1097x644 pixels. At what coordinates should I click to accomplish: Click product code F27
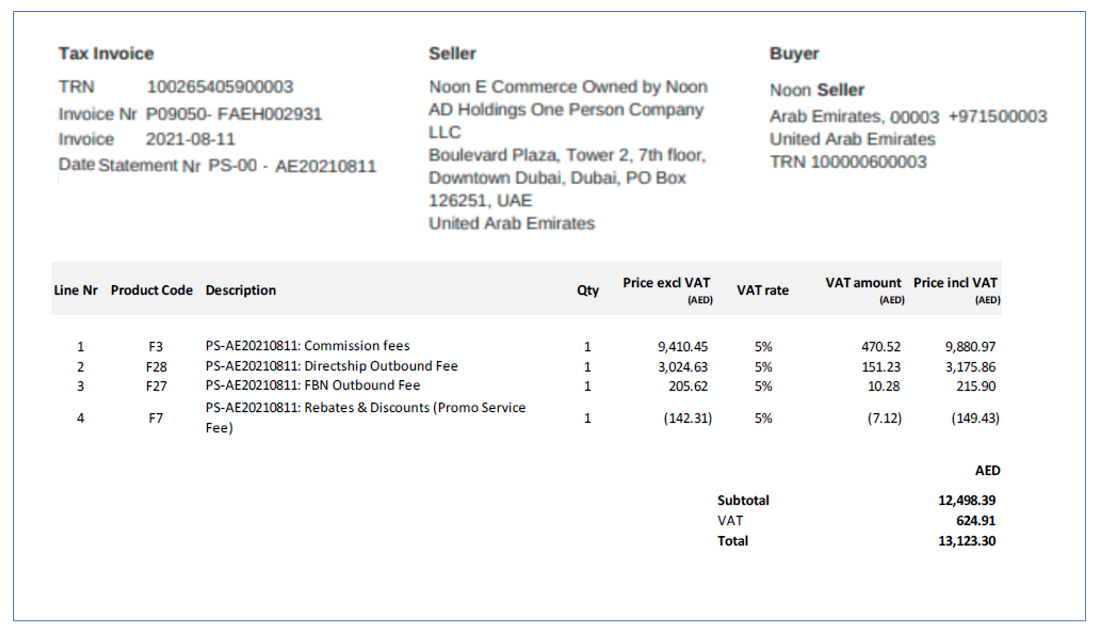point(156,386)
